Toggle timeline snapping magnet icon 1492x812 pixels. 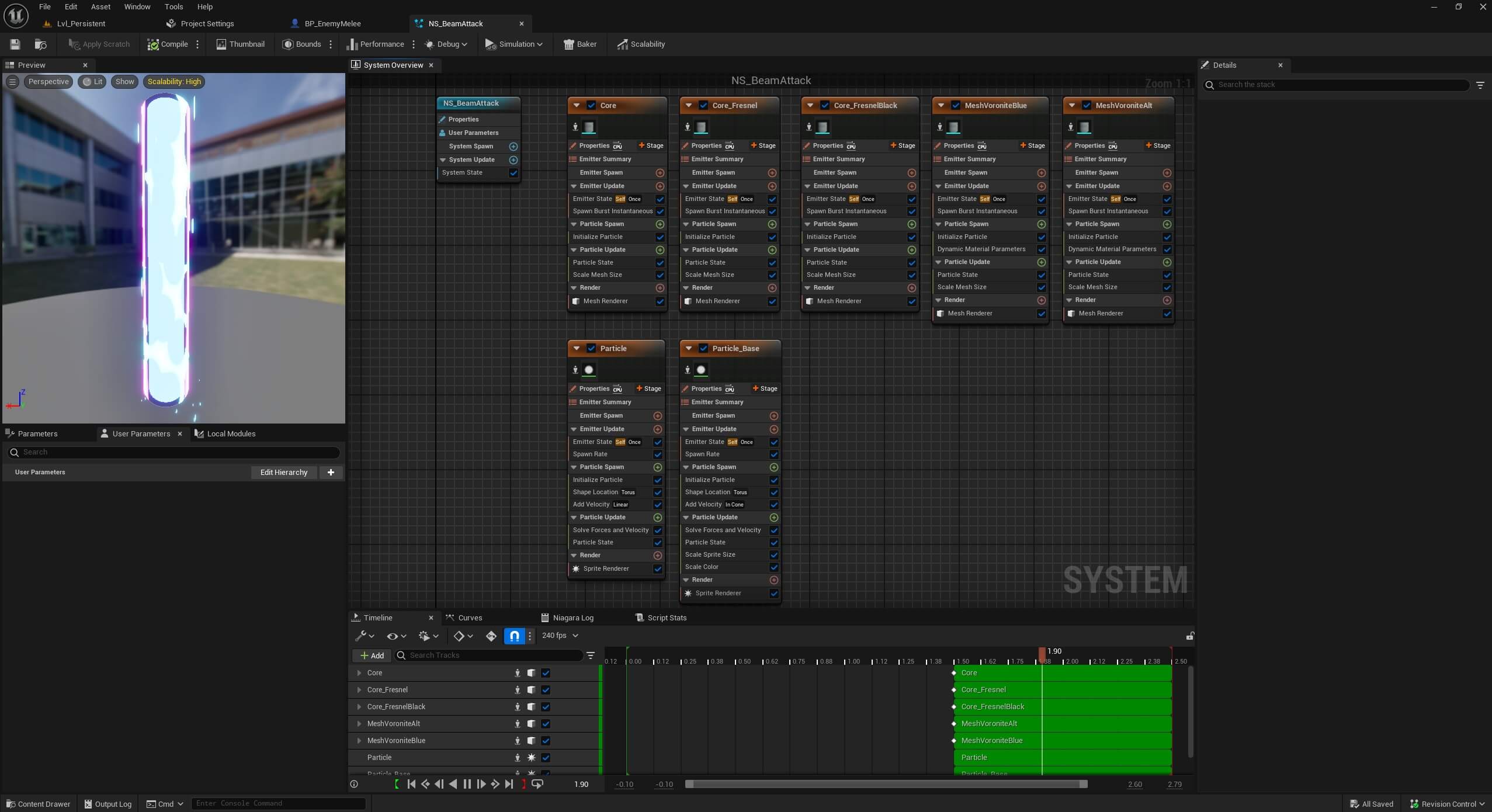(x=514, y=636)
